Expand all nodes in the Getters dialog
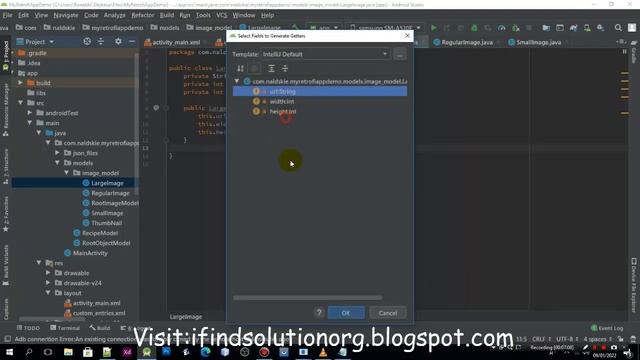The width and height of the screenshot is (640, 360). pyautogui.click(x=271, y=68)
